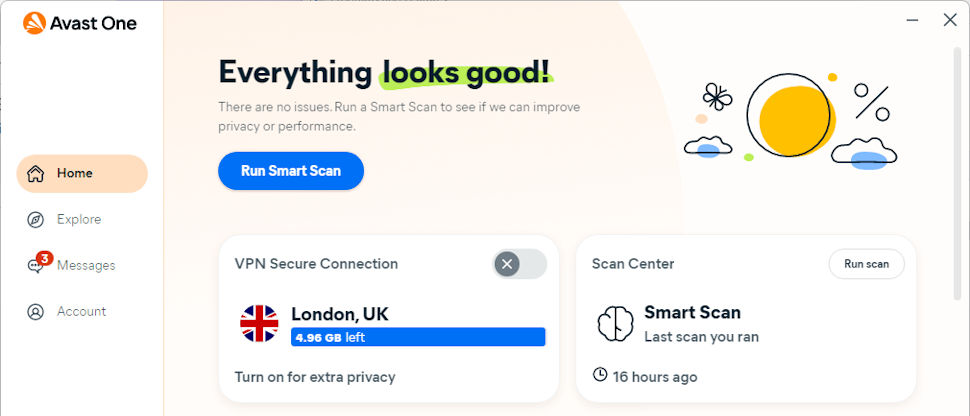Enable the VPN Secure Connection toggle

(519, 264)
